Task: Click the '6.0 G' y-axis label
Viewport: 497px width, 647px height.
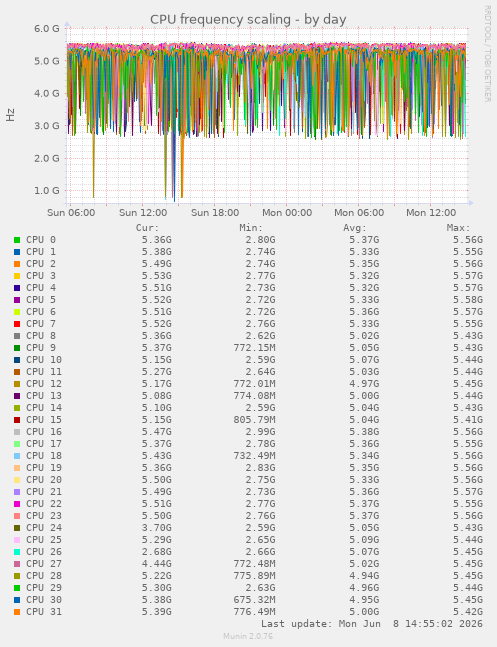Action: (x=47, y=28)
